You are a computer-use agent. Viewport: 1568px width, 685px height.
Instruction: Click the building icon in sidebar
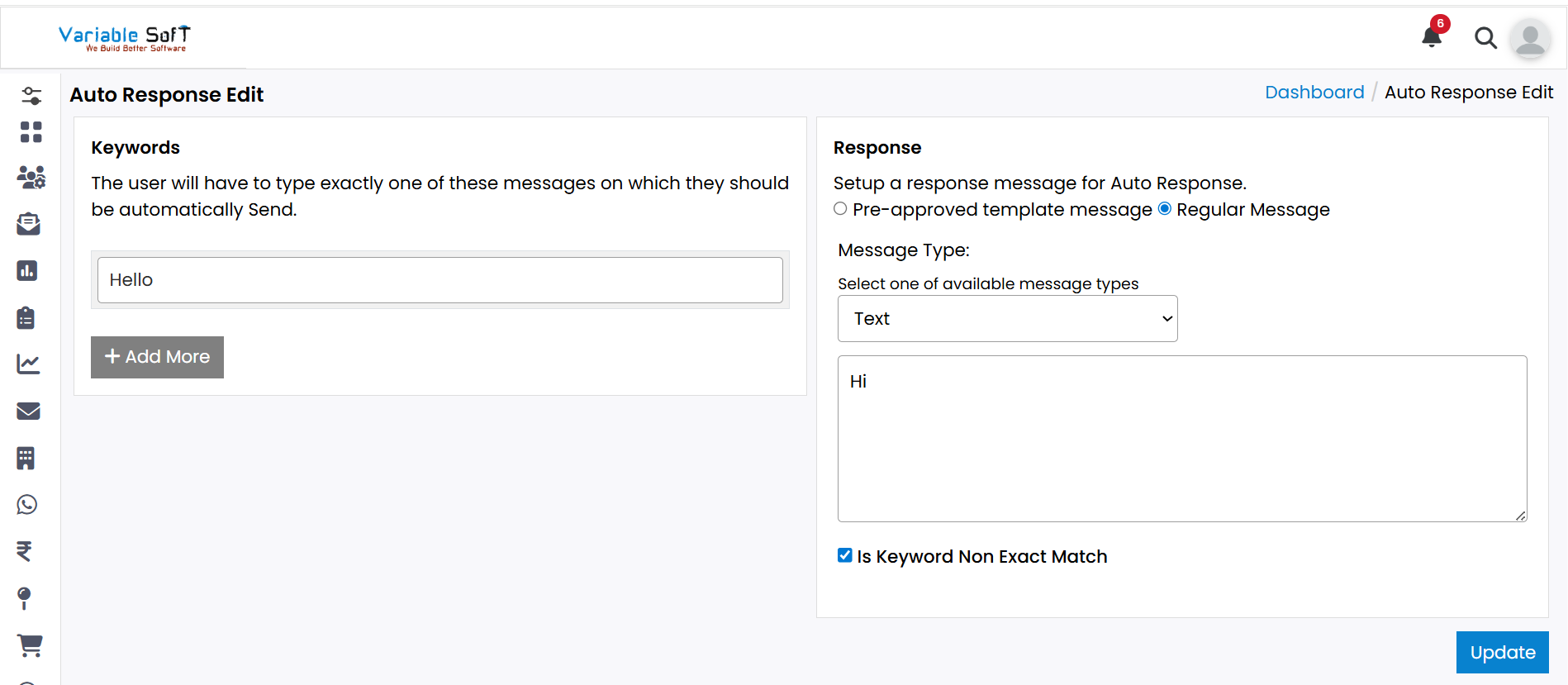(26, 458)
